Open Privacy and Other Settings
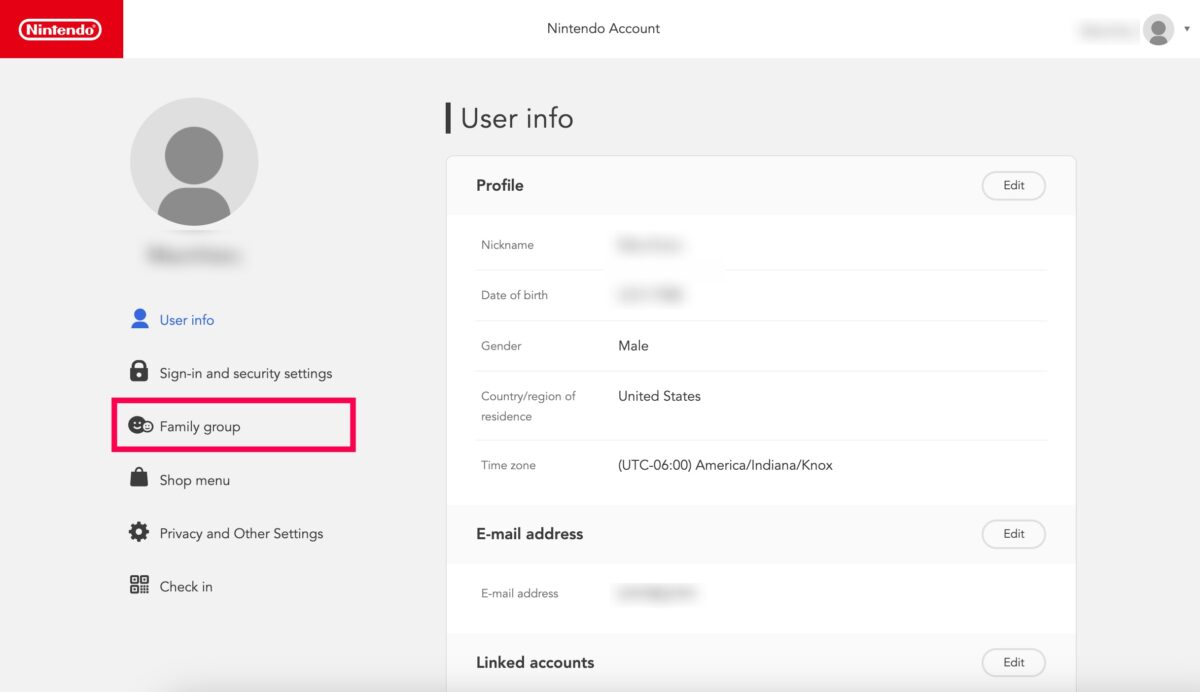Screen dimensions: 1200x692 242,533
